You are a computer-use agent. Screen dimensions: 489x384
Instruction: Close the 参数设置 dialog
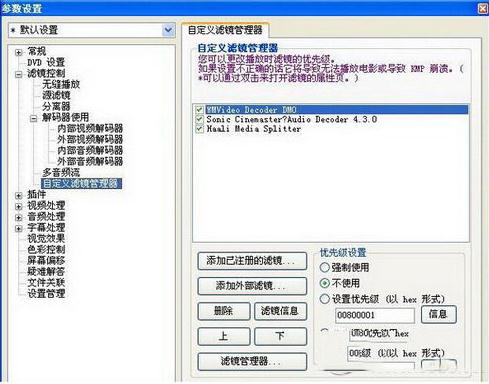click(x=483, y=8)
